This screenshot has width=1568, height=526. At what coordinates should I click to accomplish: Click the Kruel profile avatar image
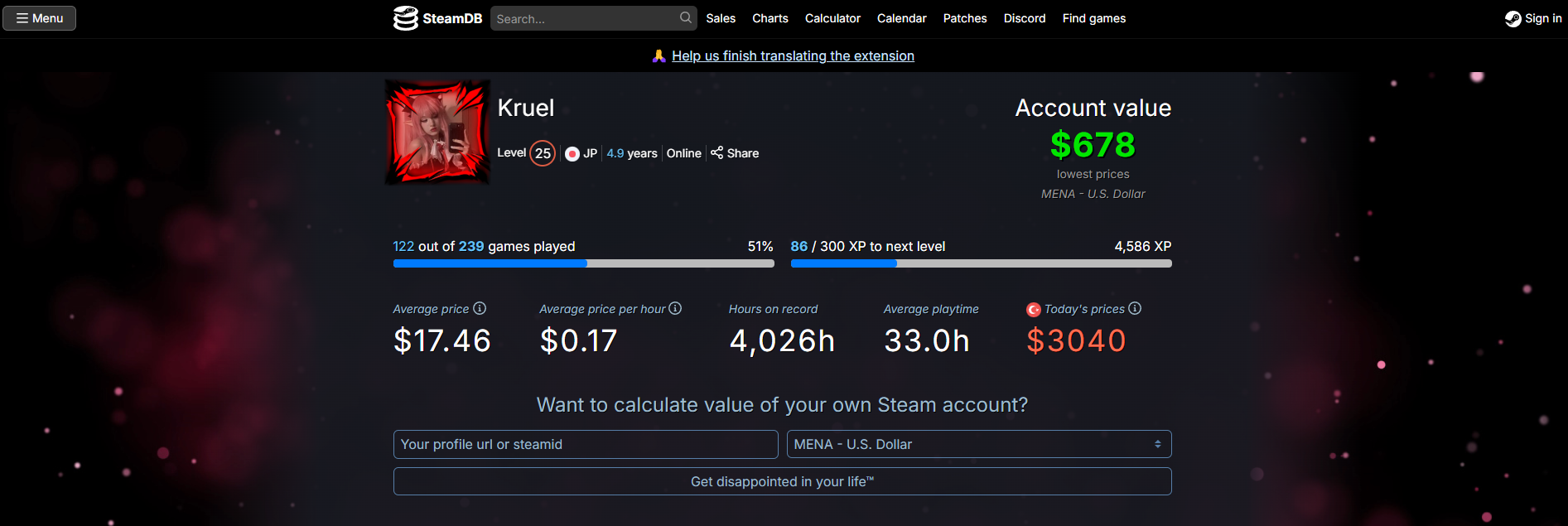click(437, 132)
